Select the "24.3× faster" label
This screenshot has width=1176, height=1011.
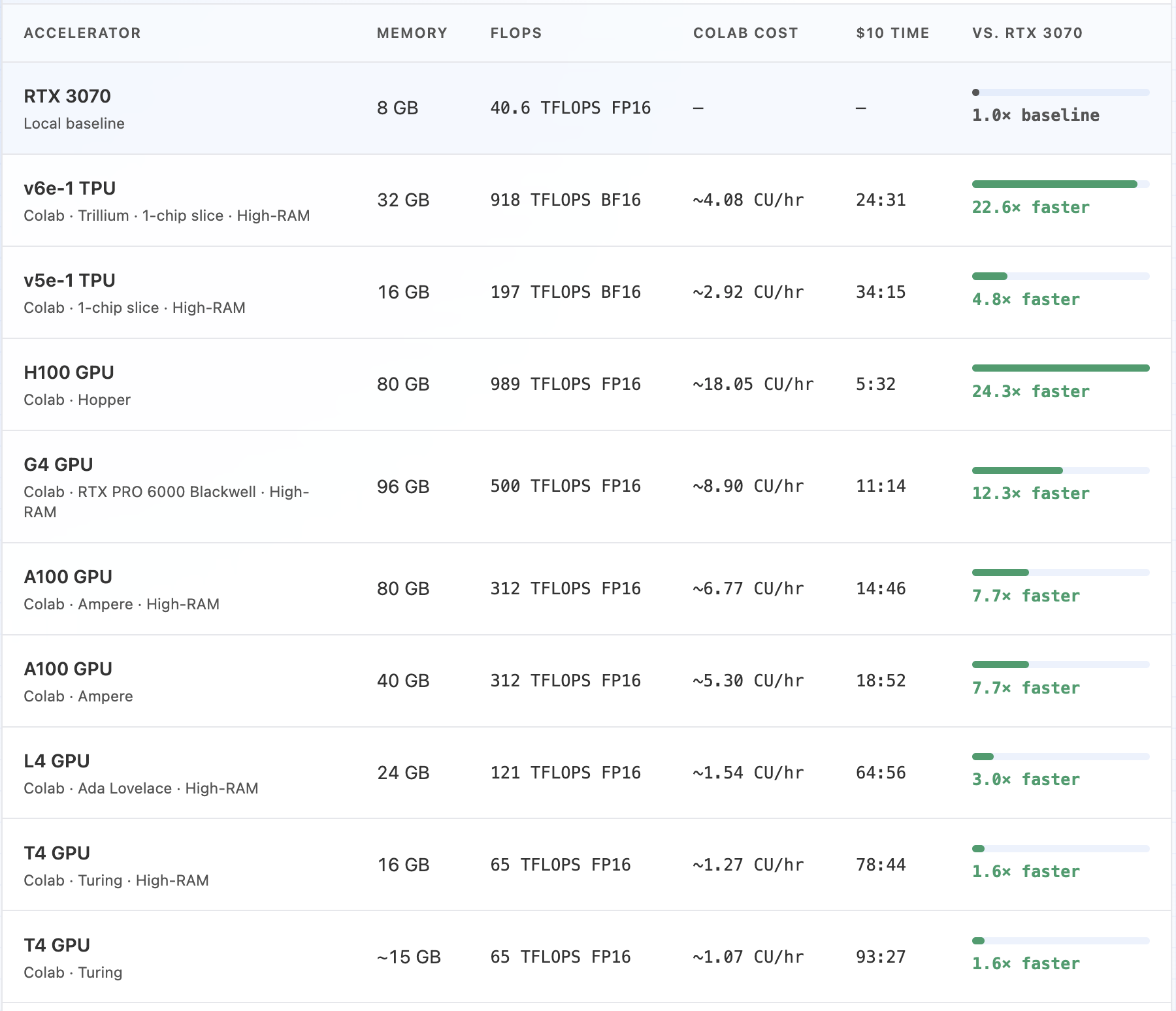[x=1030, y=391]
